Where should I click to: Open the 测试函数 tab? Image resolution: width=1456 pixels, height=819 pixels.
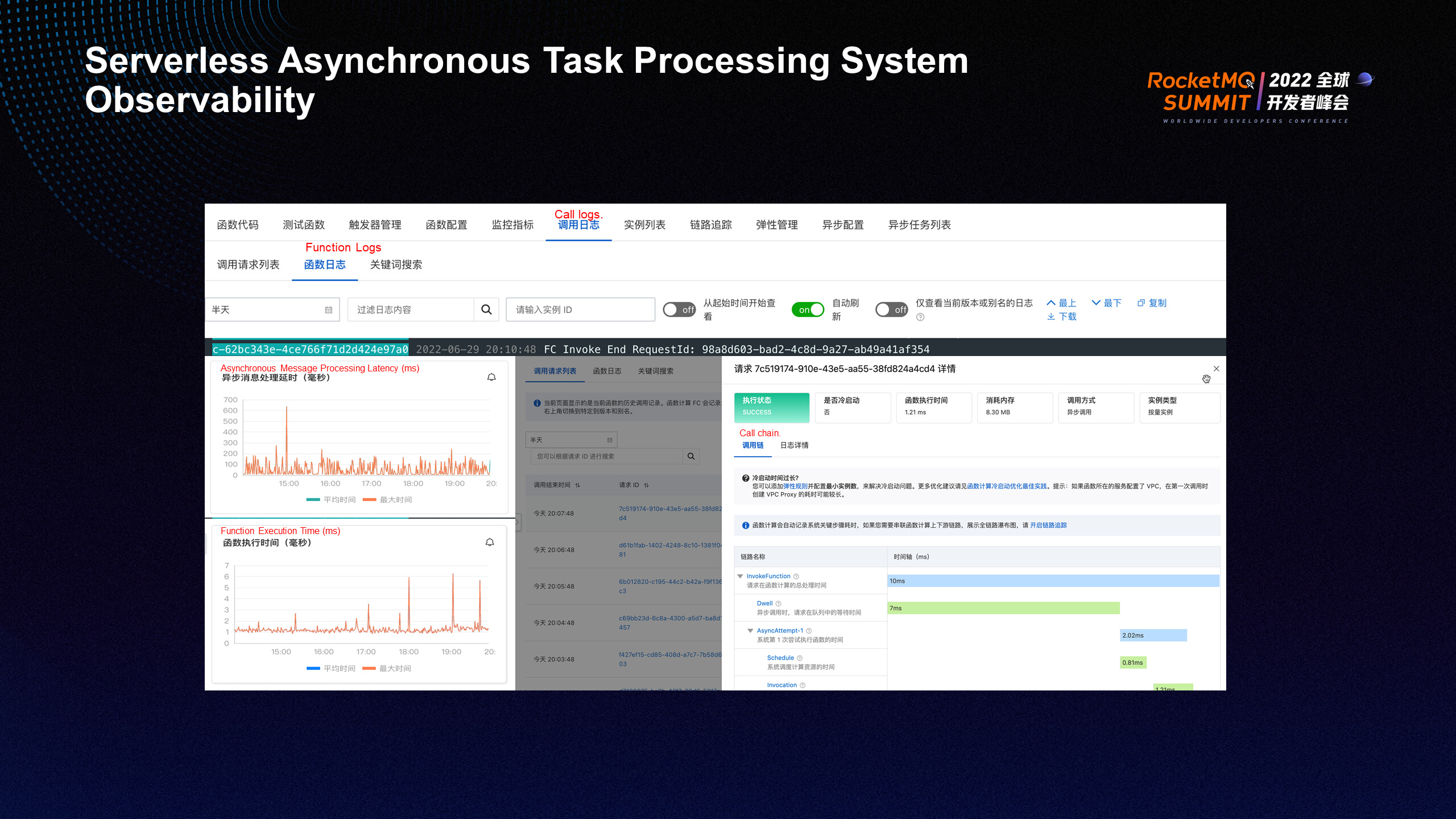tap(304, 225)
